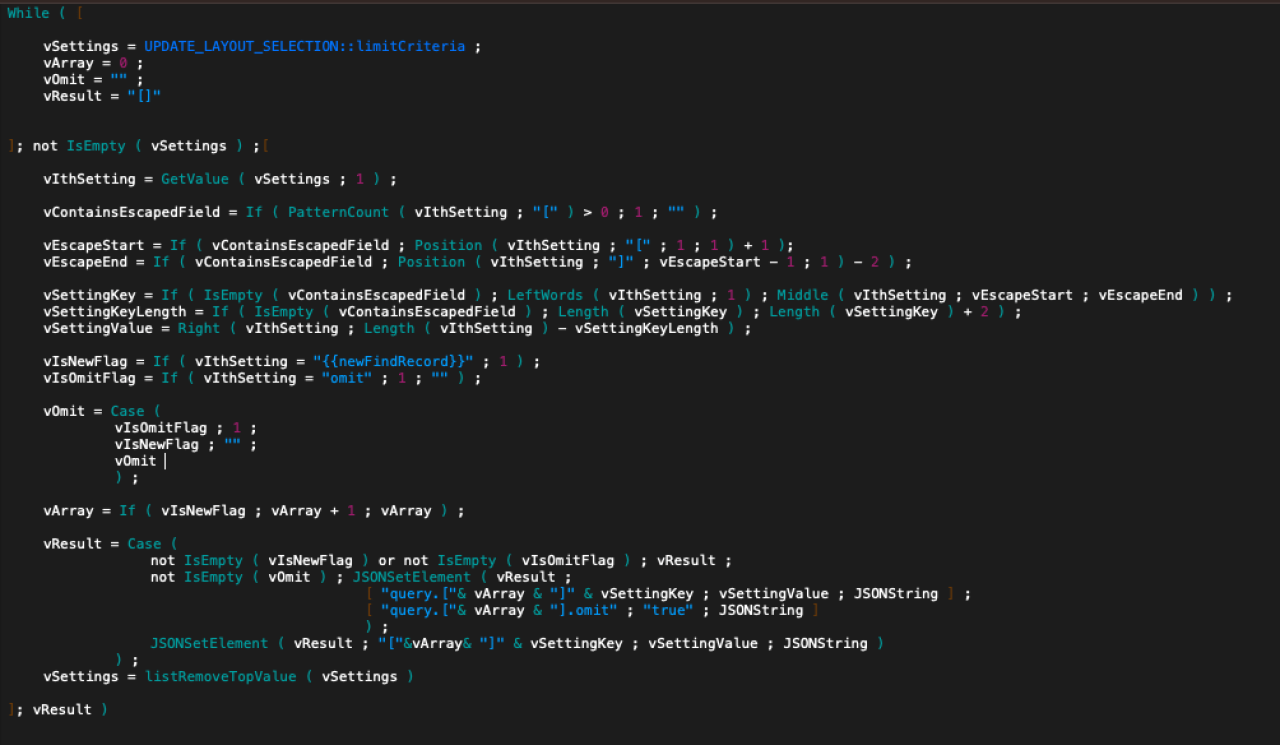Click vContainsEscapedField at the start of its assignment
Screen dimensions: 1280x745
131,212
